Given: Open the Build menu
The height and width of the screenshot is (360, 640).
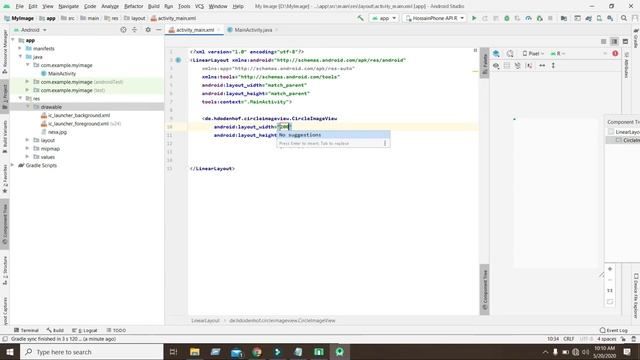Looking at the screenshot, I should (x=153, y=6).
